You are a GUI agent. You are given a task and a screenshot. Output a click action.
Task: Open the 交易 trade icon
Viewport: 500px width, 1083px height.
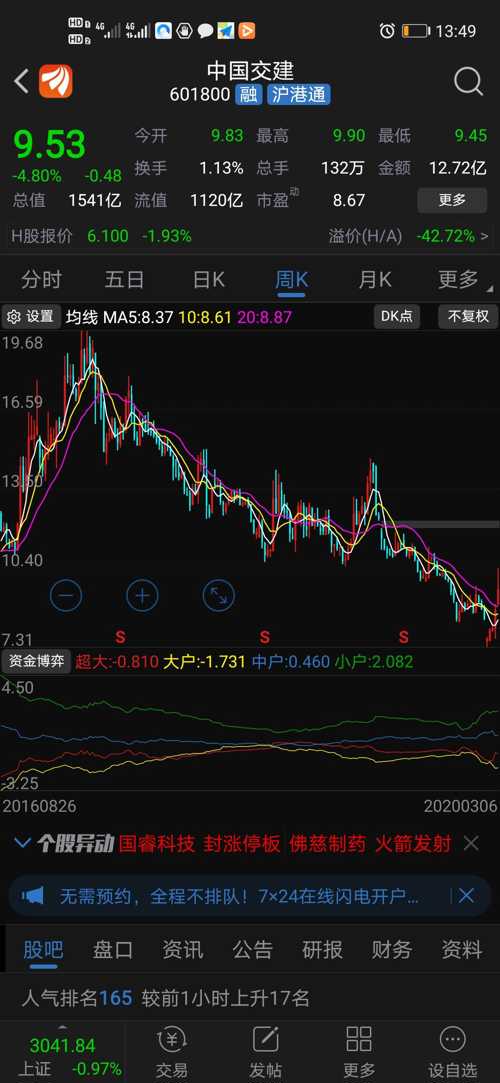tap(172, 1053)
